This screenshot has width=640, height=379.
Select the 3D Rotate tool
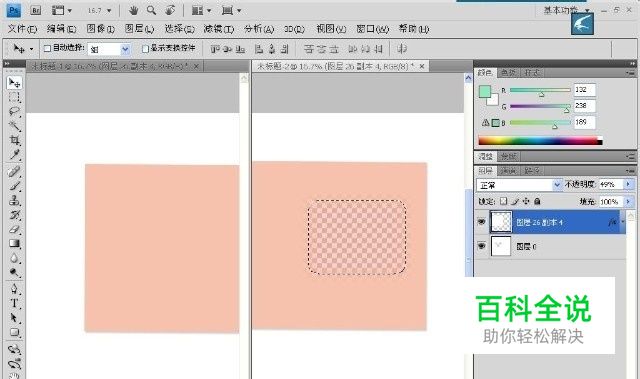pyautogui.click(x=14, y=349)
